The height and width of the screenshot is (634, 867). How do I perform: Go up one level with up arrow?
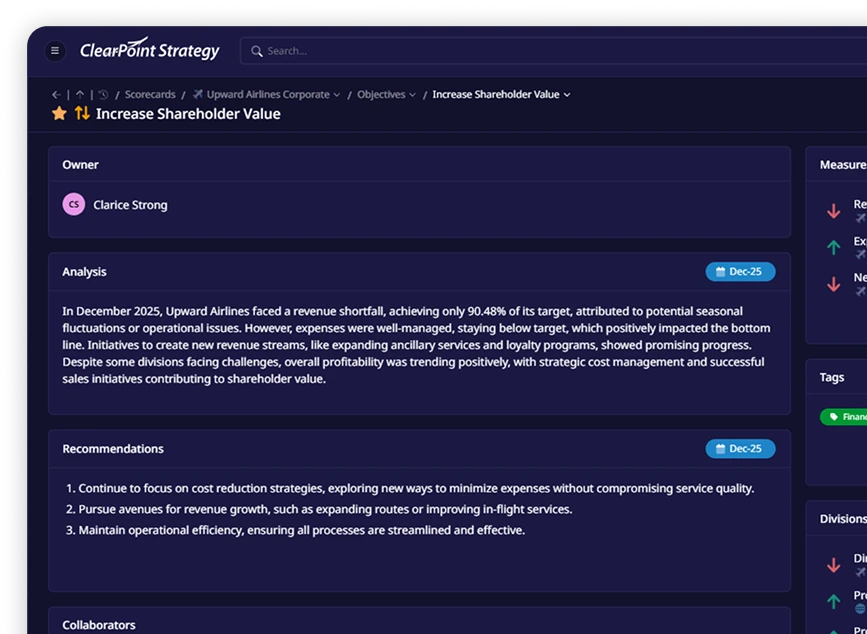(x=80, y=95)
